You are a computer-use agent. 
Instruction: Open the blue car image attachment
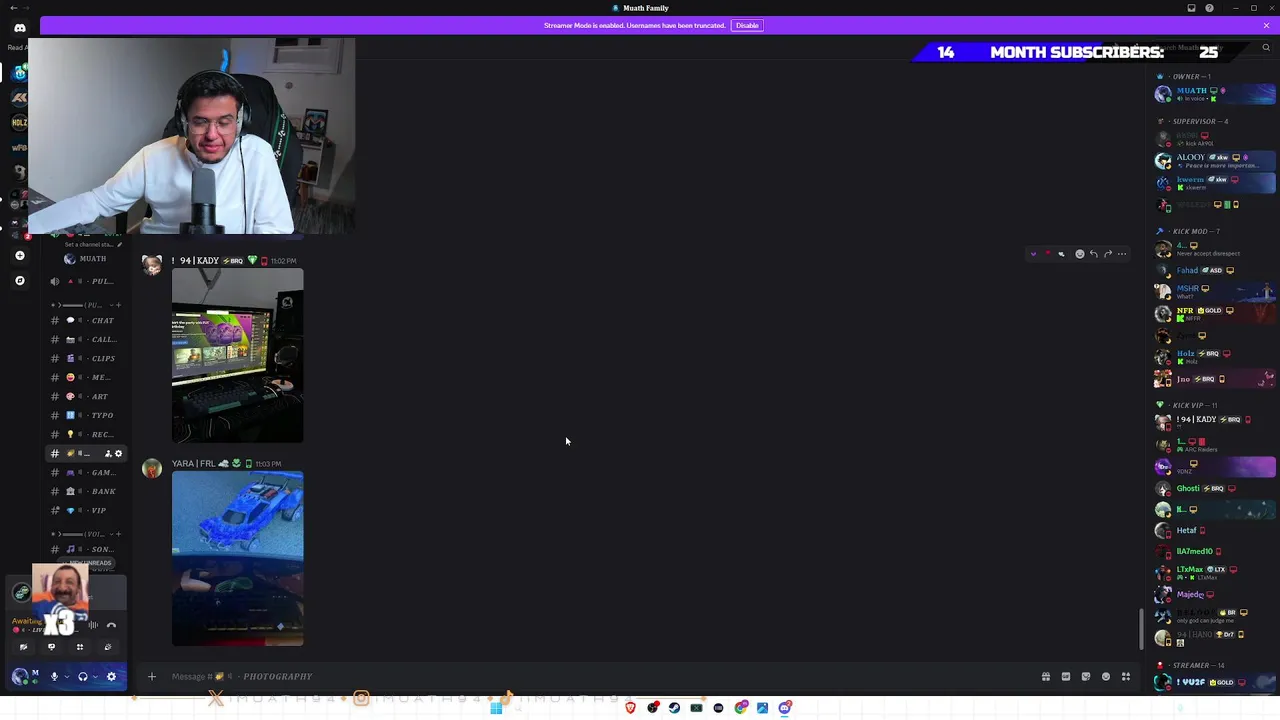click(237, 559)
